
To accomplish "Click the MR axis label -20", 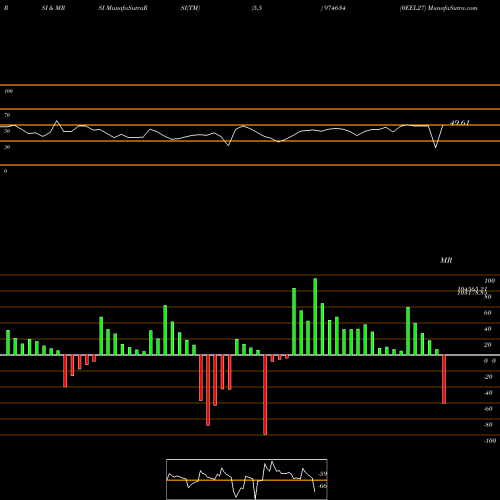I will coord(488,377).
